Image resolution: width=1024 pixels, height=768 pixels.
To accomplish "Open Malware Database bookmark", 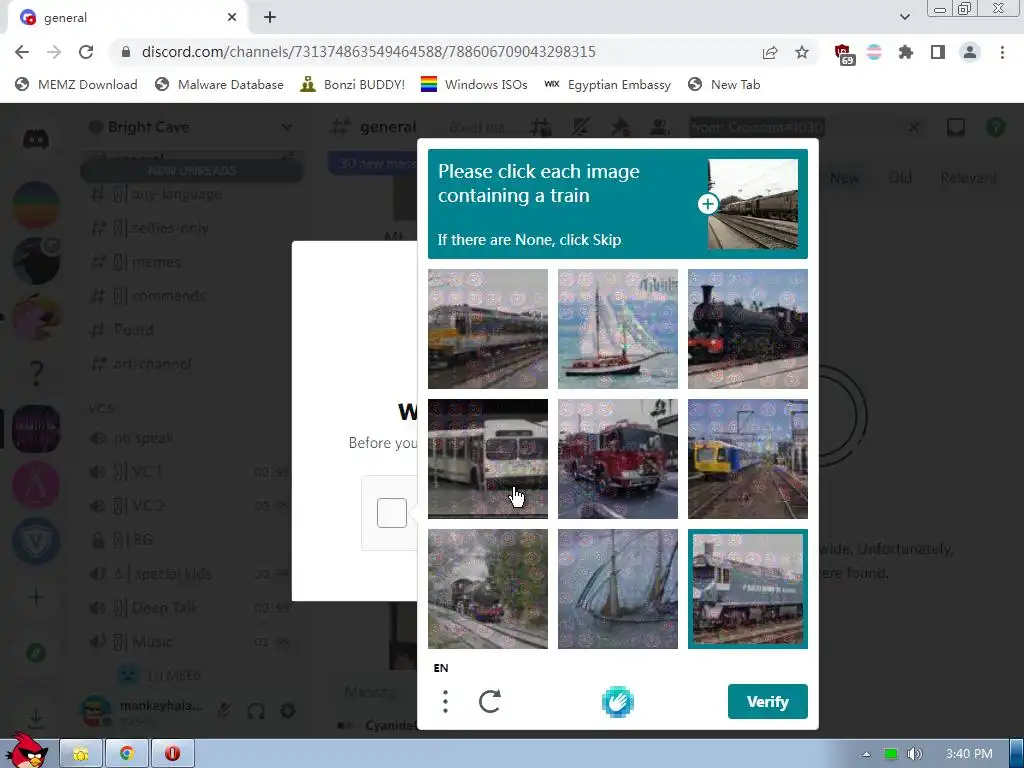I will coord(219,84).
